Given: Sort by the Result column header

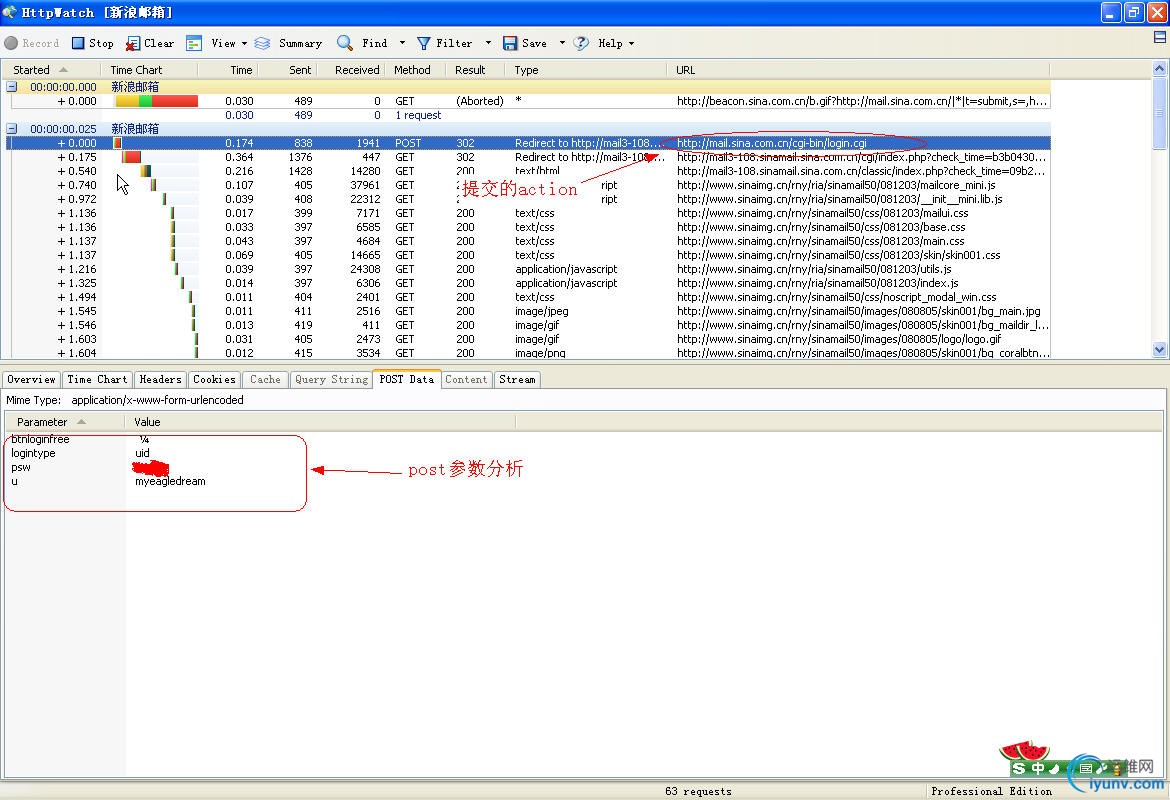Looking at the screenshot, I should point(475,69).
